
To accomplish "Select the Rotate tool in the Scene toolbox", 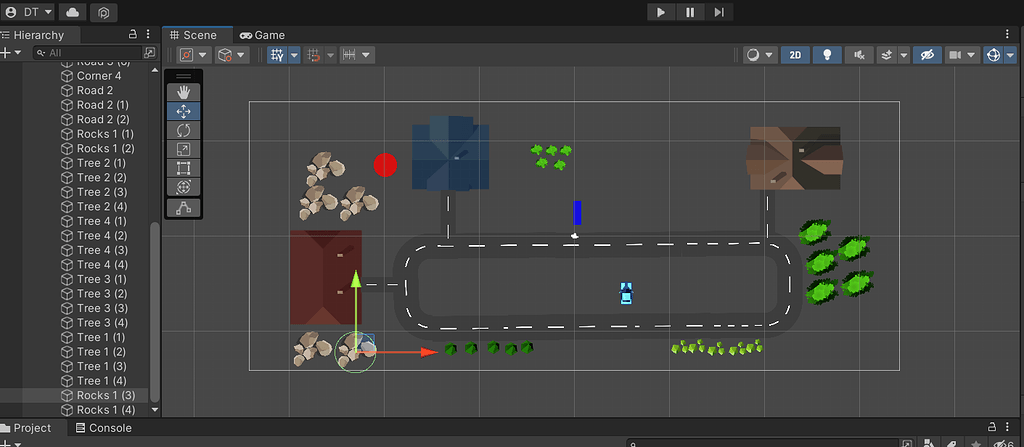I will point(184,130).
